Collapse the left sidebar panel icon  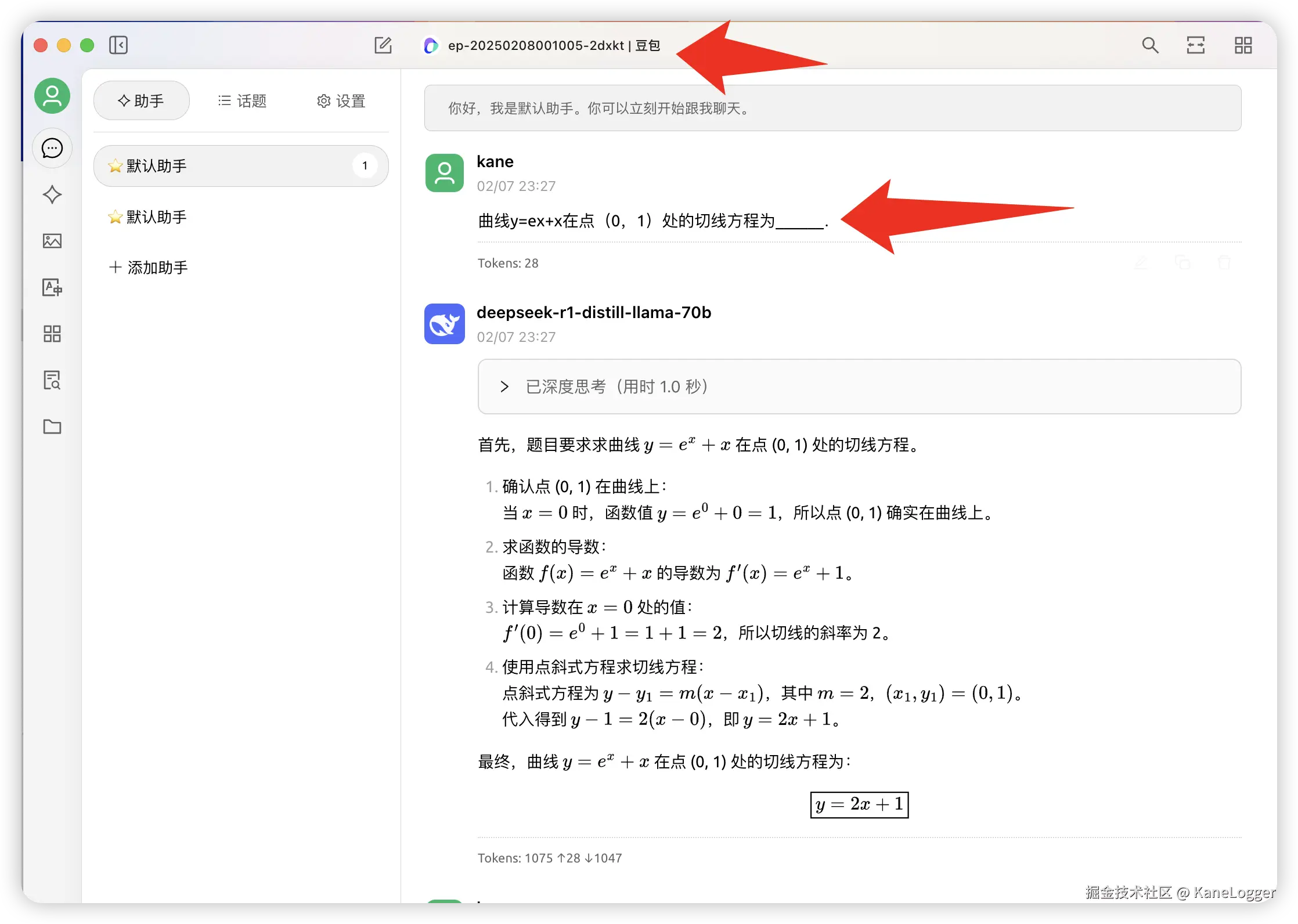click(118, 45)
